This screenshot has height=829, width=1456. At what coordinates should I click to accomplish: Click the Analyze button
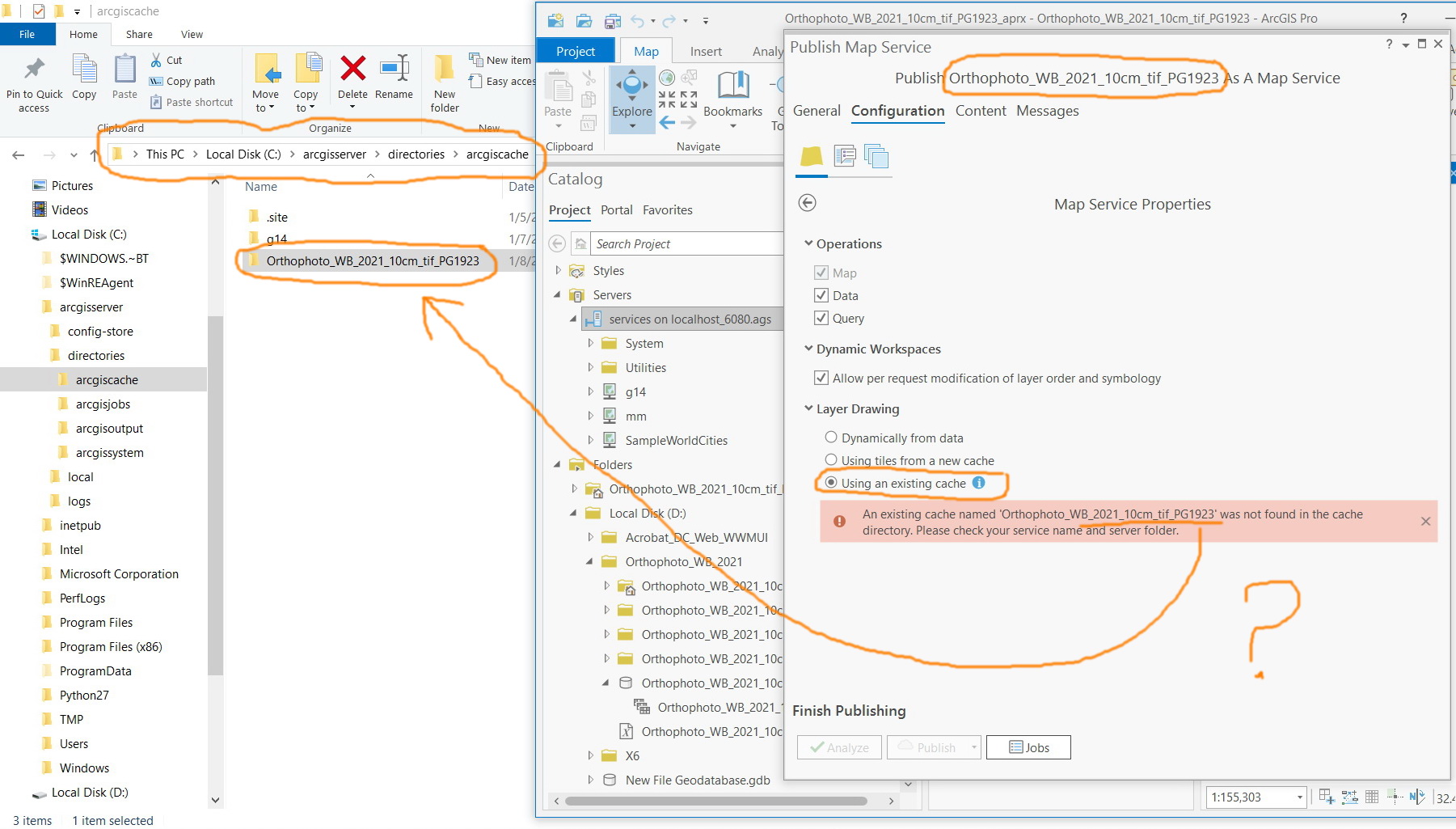838,747
